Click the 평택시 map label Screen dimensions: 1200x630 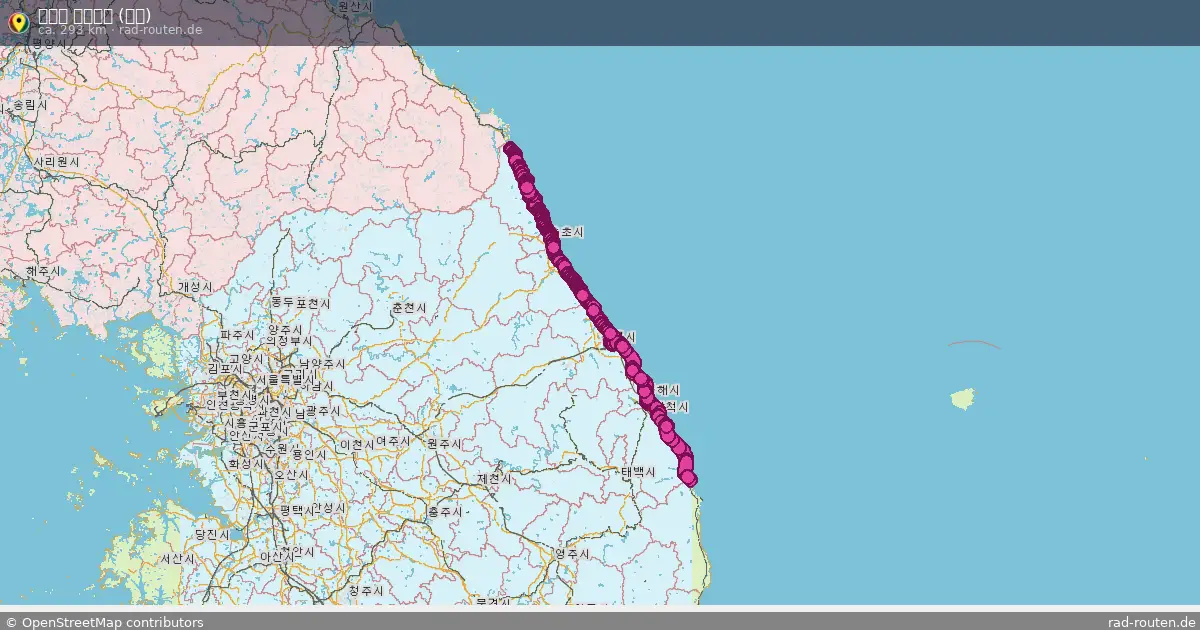tap(298, 509)
